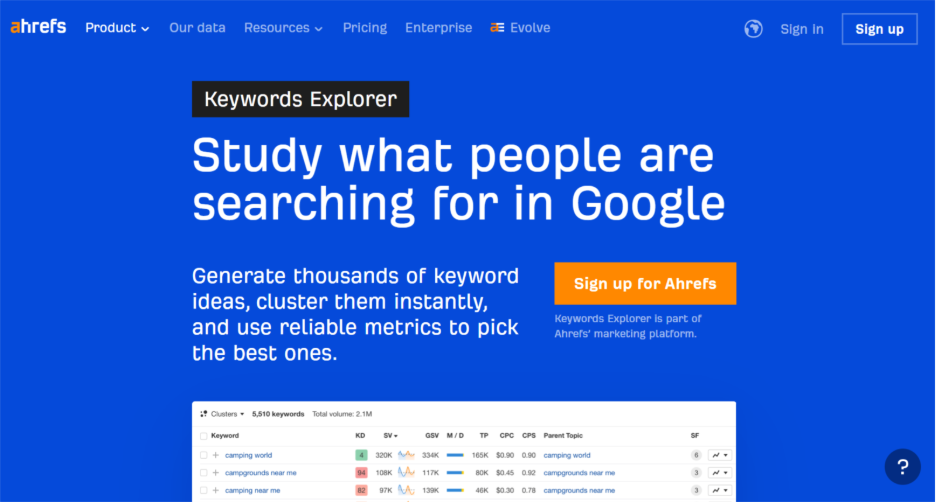Click plus icon beside camping world
Viewport: 936px width, 502px height.
coord(215,455)
